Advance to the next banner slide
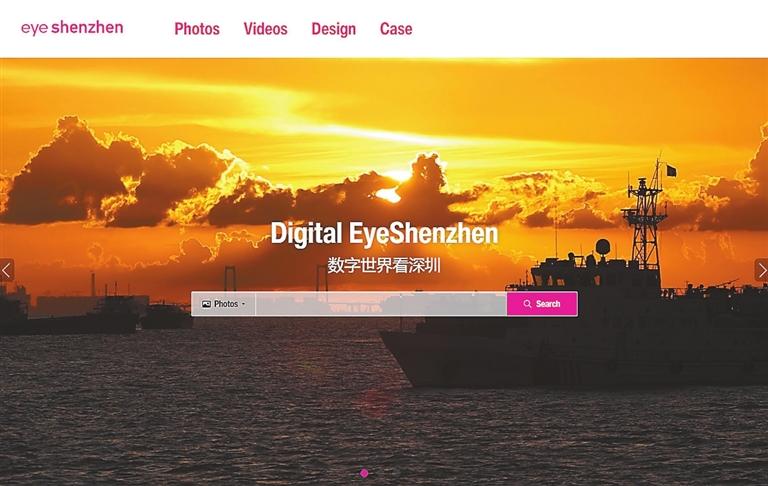This screenshot has width=768, height=486. (761, 270)
